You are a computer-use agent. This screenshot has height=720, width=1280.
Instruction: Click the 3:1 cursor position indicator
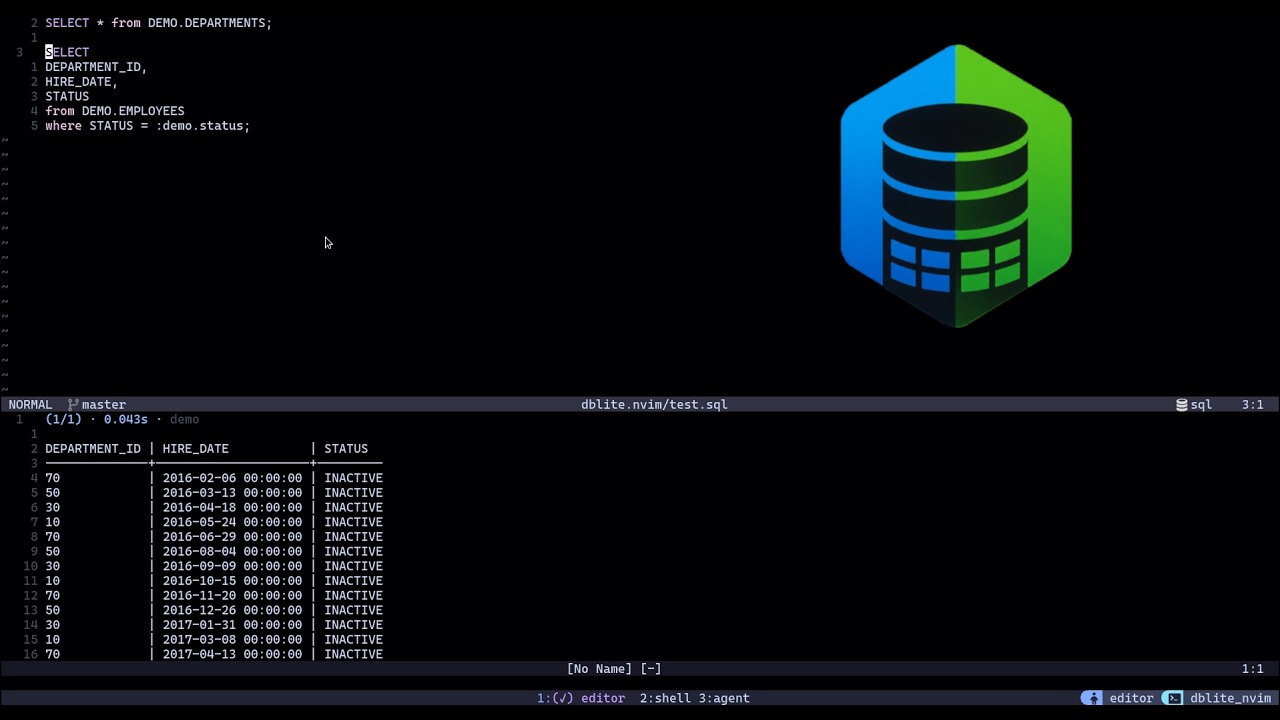(1252, 405)
